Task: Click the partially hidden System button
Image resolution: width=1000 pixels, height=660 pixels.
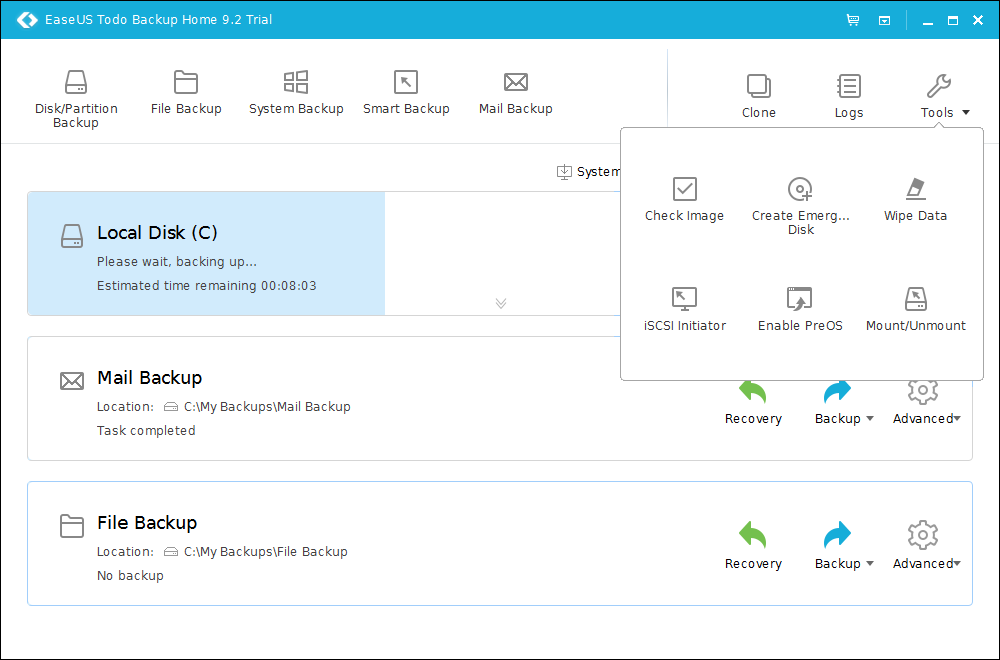Action: tap(588, 172)
